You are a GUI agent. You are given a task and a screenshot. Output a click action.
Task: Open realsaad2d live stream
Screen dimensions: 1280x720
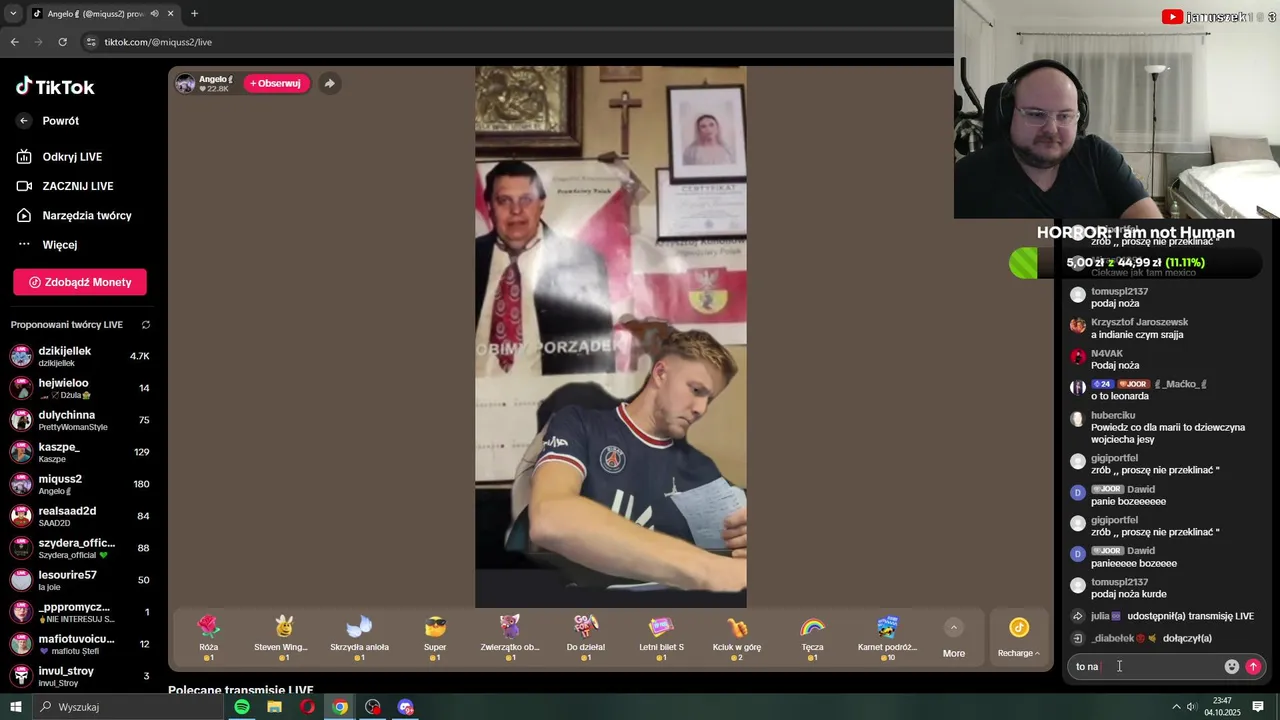click(80, 516)
